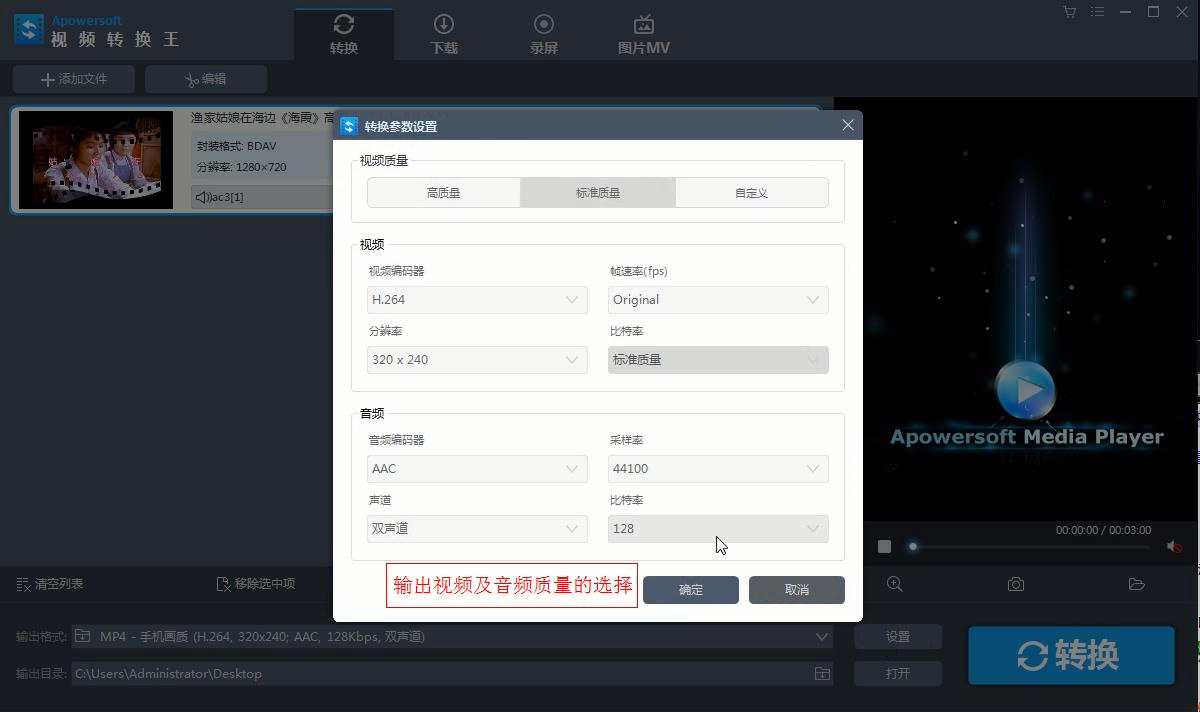Open the audio 比特率 128 dropdown
This screenshot has height=712, width=1200.
(x=718, y=529)
